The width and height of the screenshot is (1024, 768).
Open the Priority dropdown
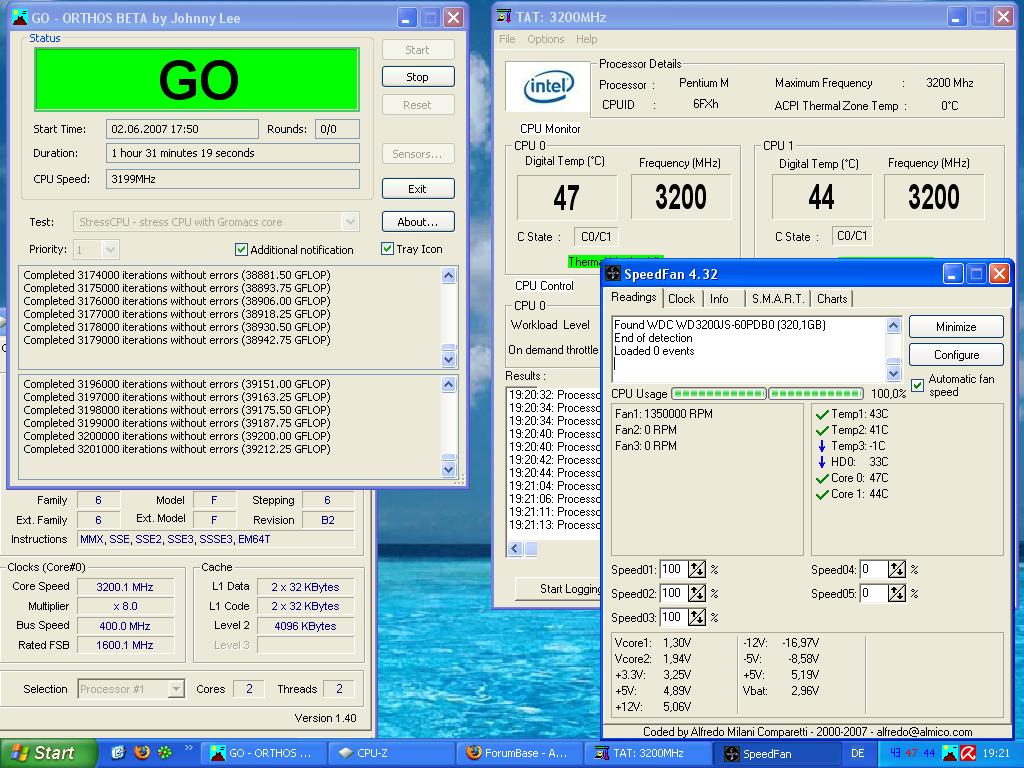(x=110, y=249)
